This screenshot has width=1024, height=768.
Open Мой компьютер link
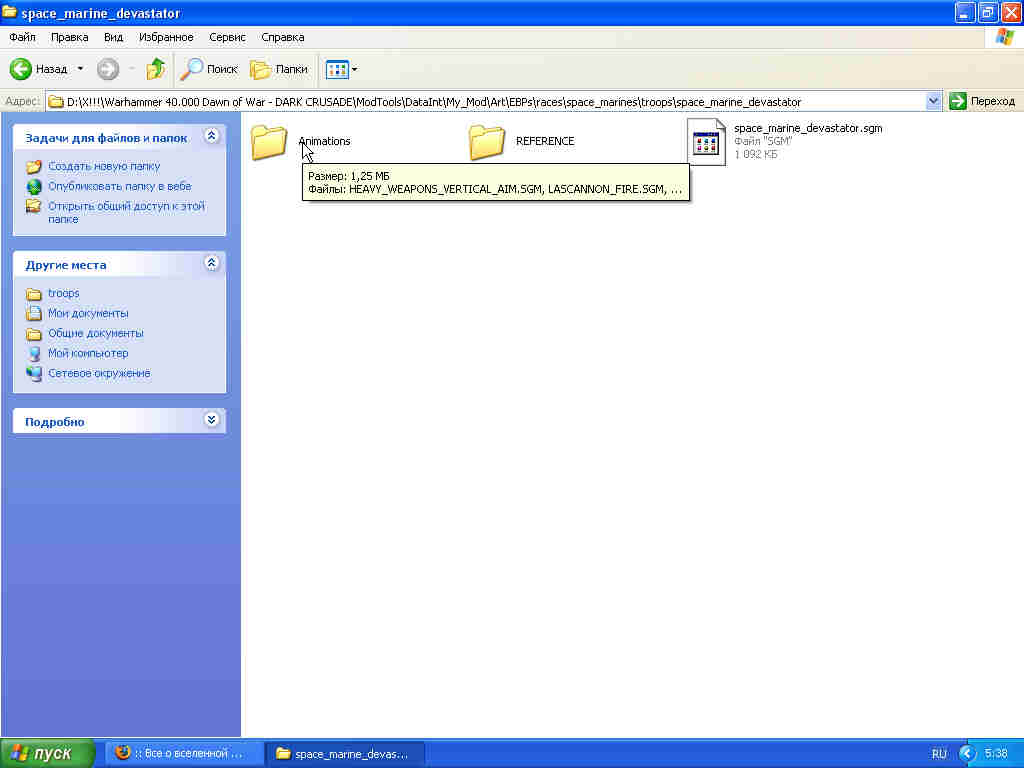click(88, 353)
